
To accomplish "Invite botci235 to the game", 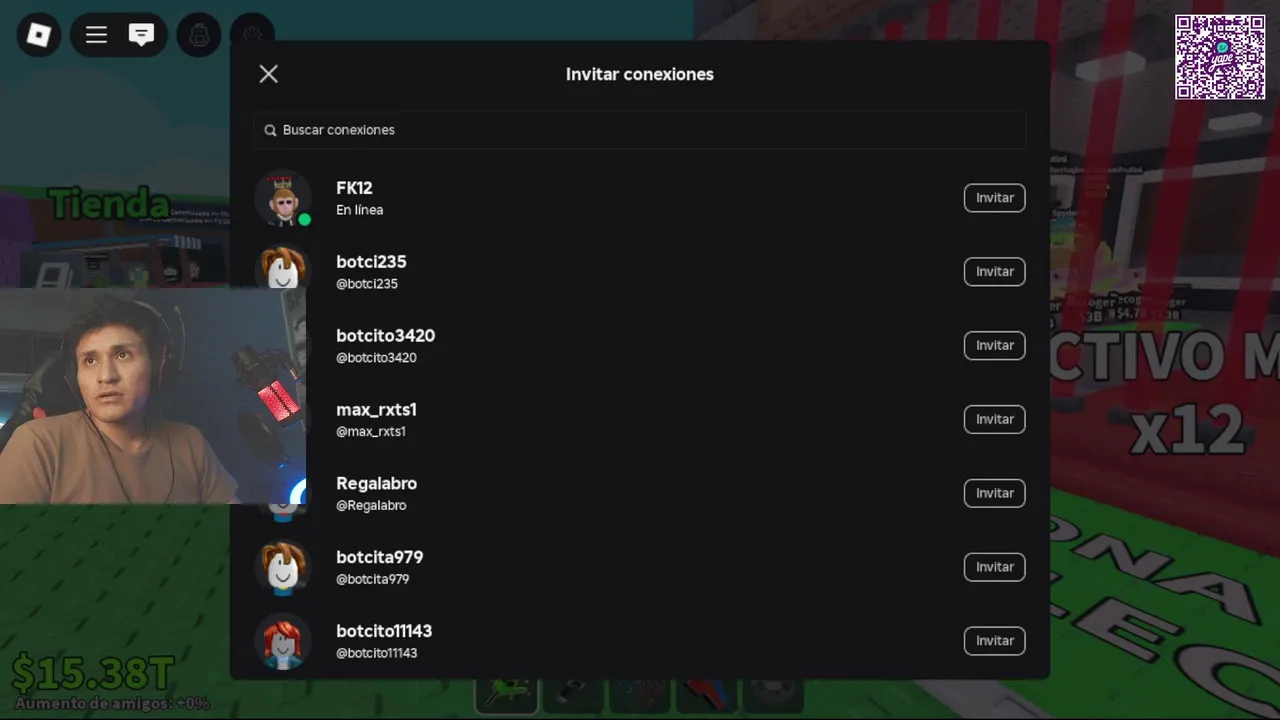I will pos(994,272).
